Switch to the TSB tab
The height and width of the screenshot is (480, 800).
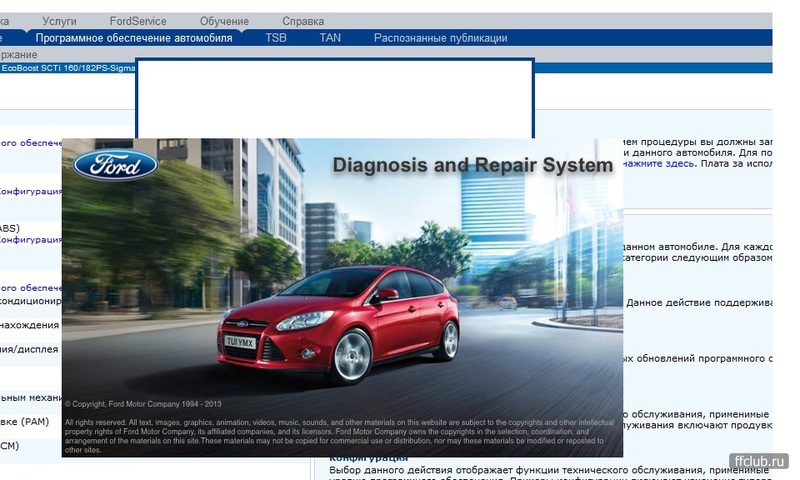pos(276,38)
